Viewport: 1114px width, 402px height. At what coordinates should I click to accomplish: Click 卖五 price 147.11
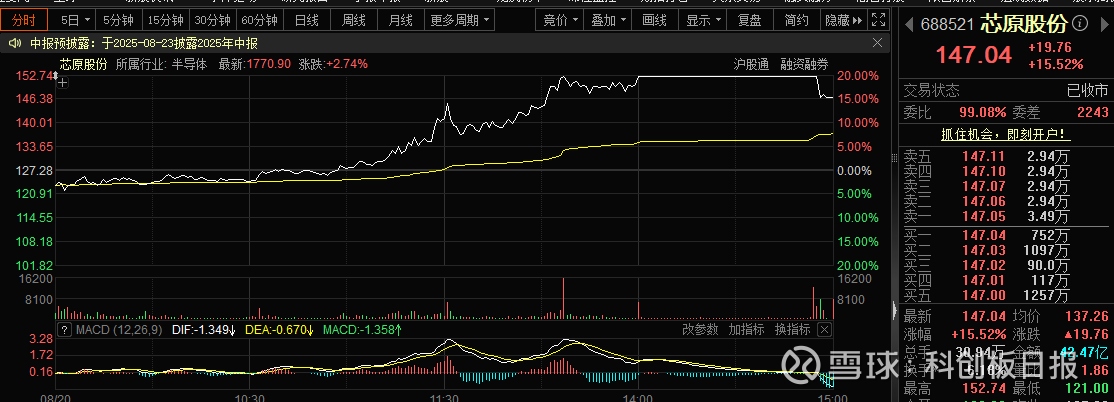[983, 156]
